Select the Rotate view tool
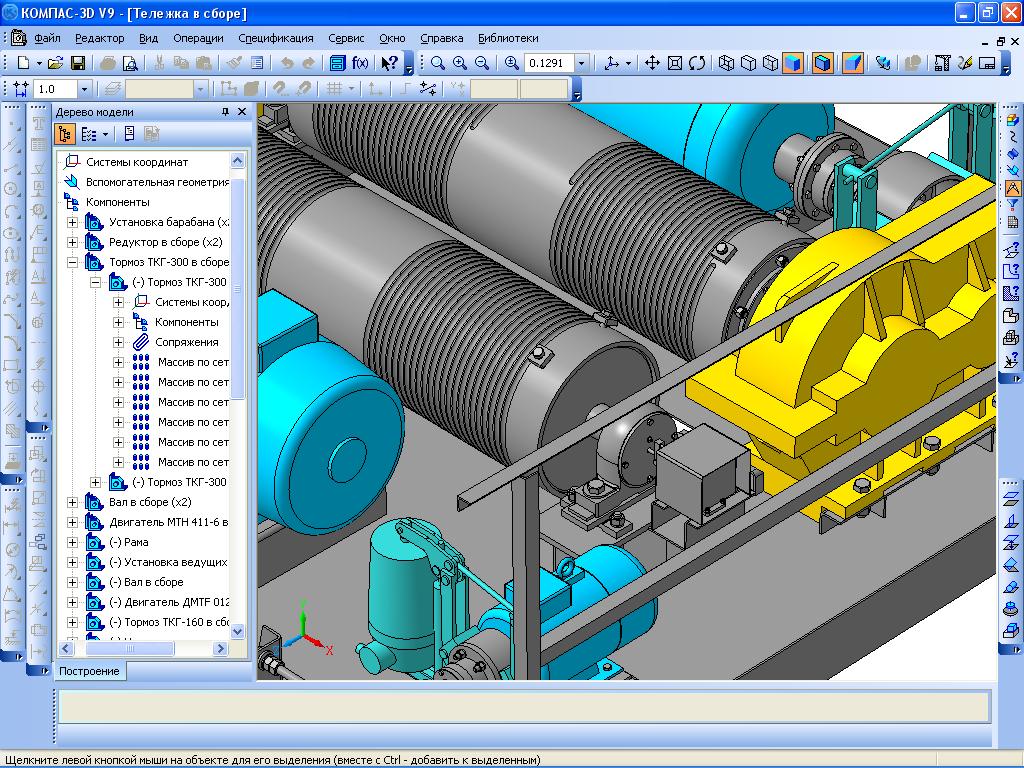1024x768 pixels. coord(697,63)
